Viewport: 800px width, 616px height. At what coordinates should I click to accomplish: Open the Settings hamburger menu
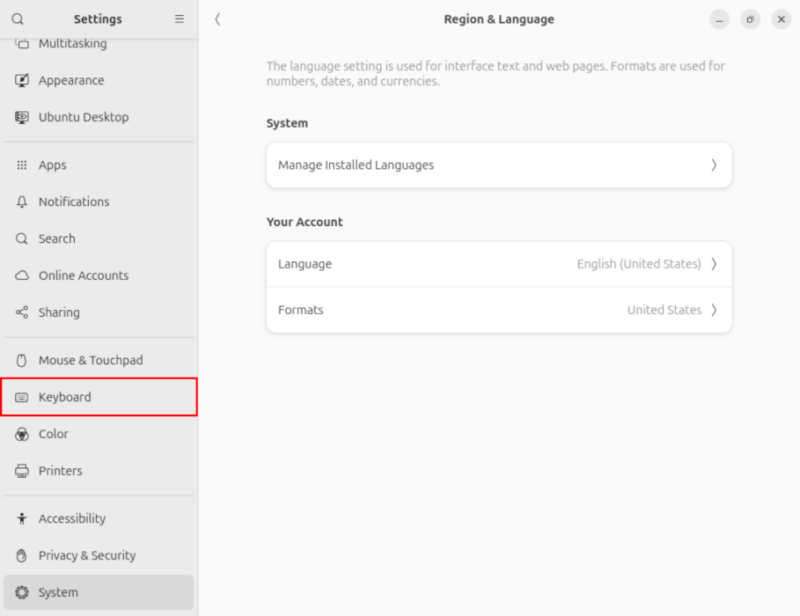point(179,19)
